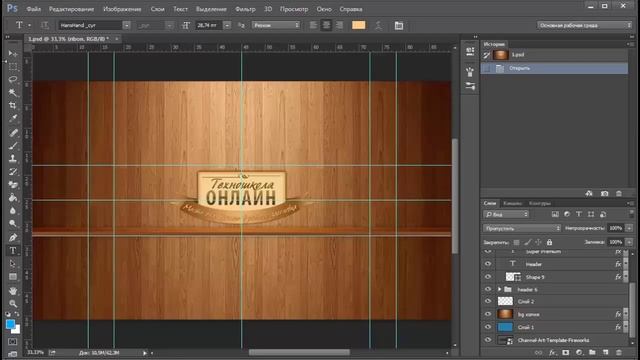Hide the header 6 group

[488, 289]
